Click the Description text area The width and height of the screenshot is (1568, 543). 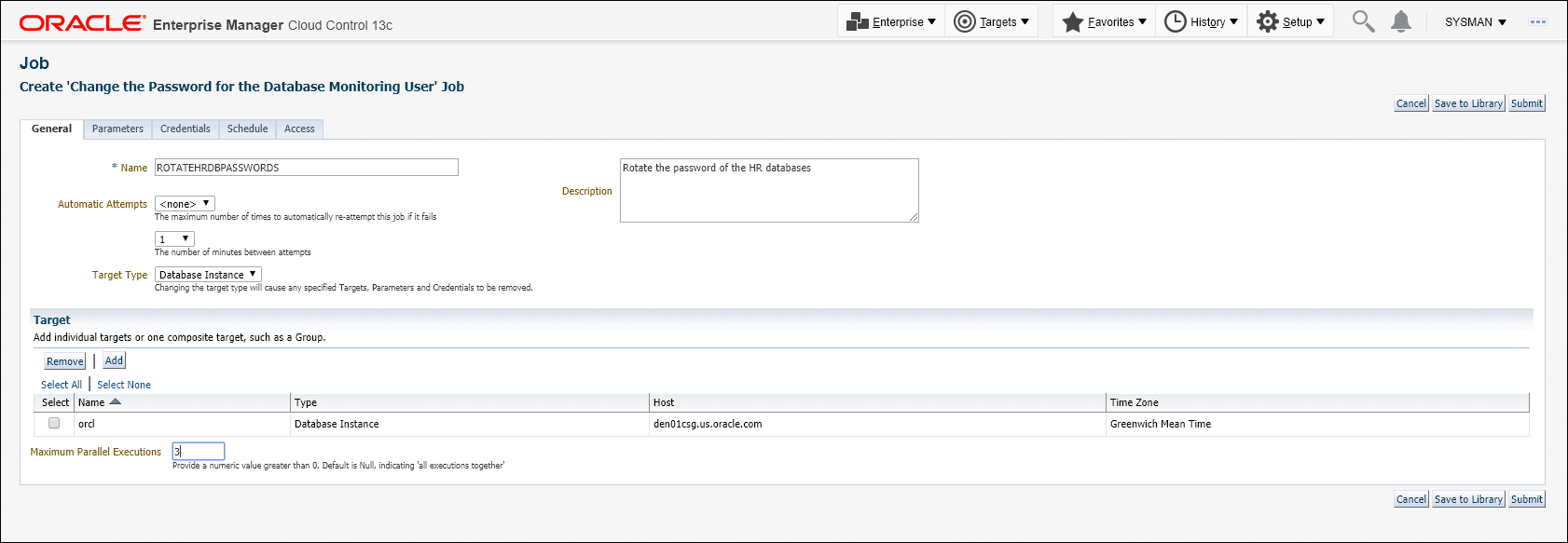point(769,190)
